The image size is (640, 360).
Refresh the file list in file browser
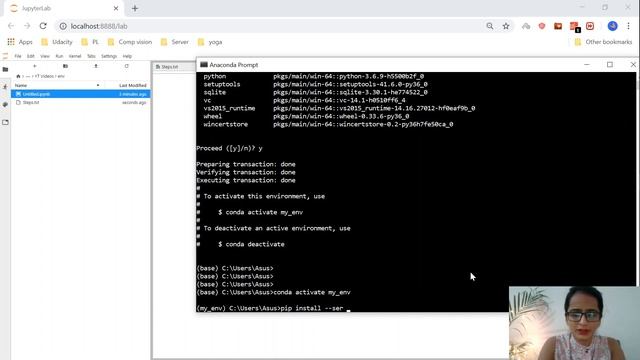point(127,66)
